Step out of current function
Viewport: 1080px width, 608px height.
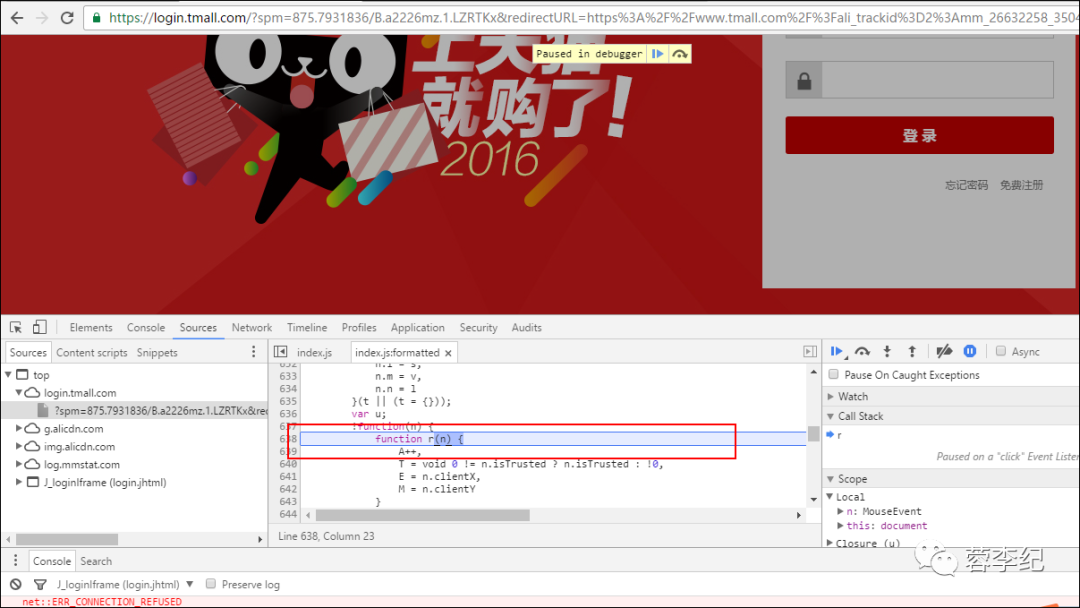coord(912,351)
